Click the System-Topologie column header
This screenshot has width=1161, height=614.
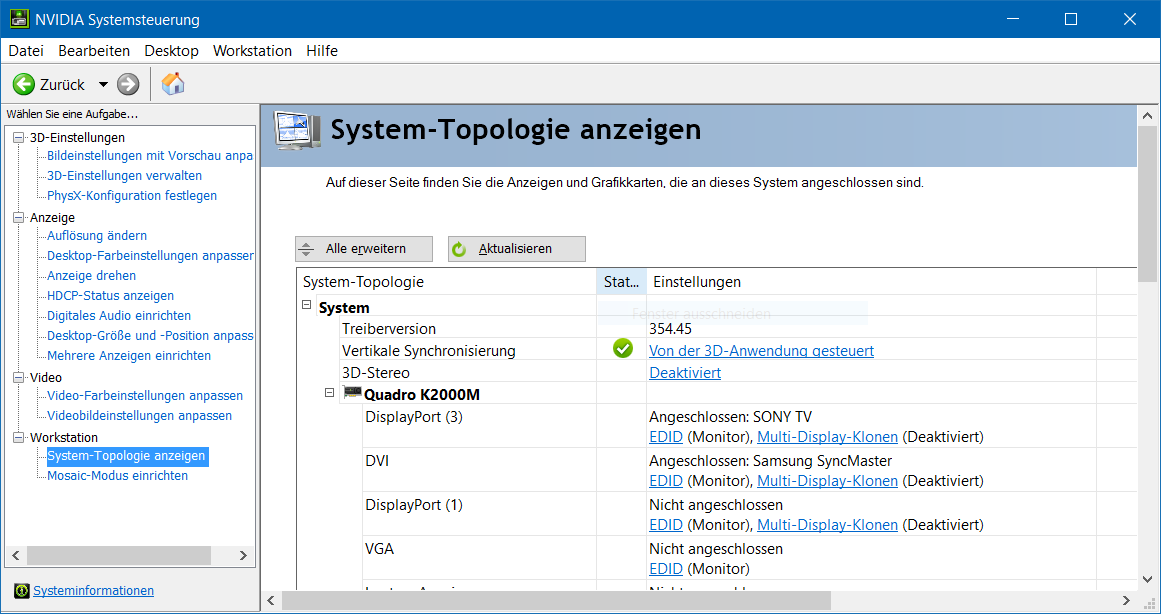pyautogui.click(x=446, y=281)
